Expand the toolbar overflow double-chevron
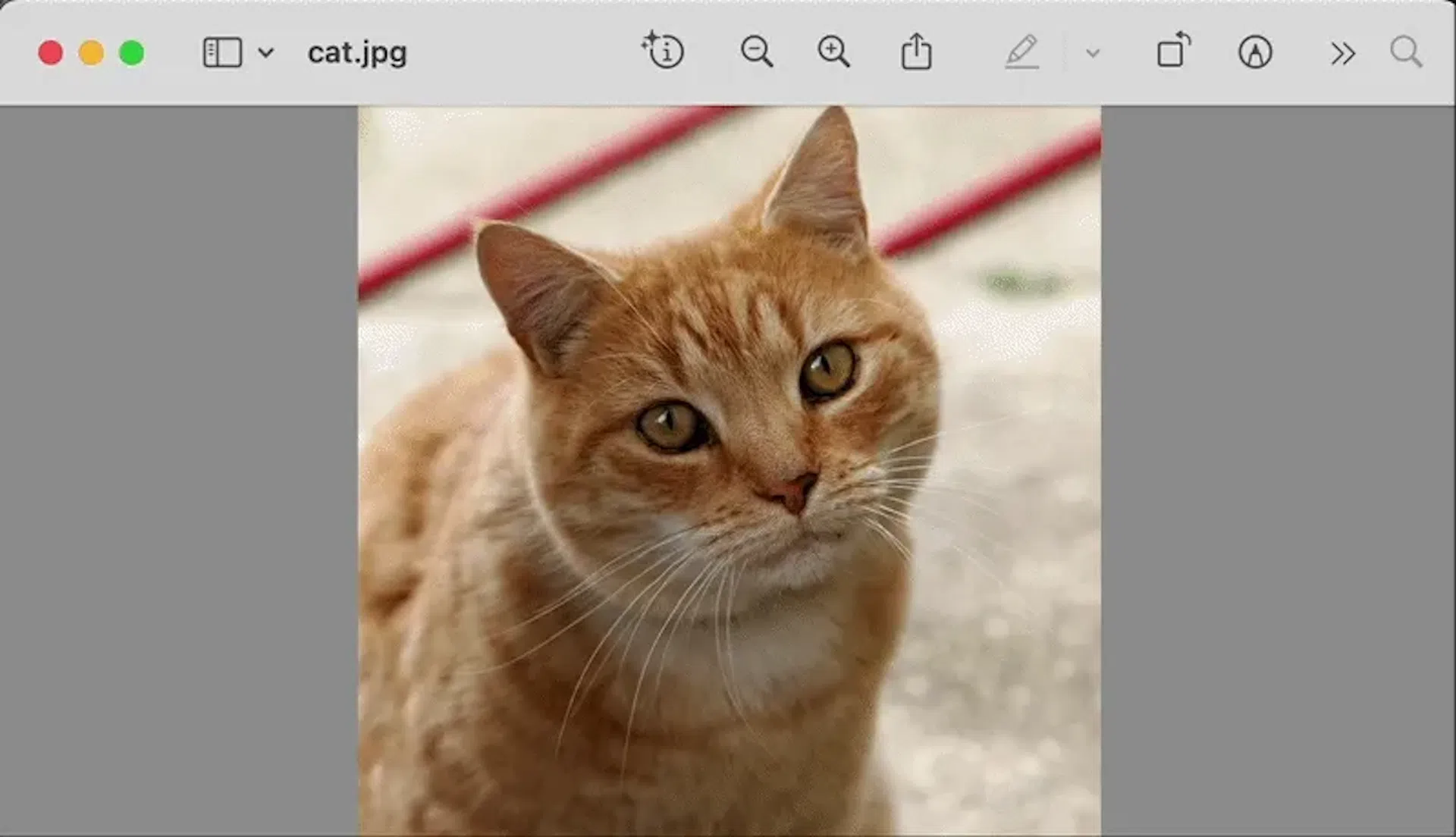Image resolution: width=1456 pixels, height=837 pixels. point(1342,54)
